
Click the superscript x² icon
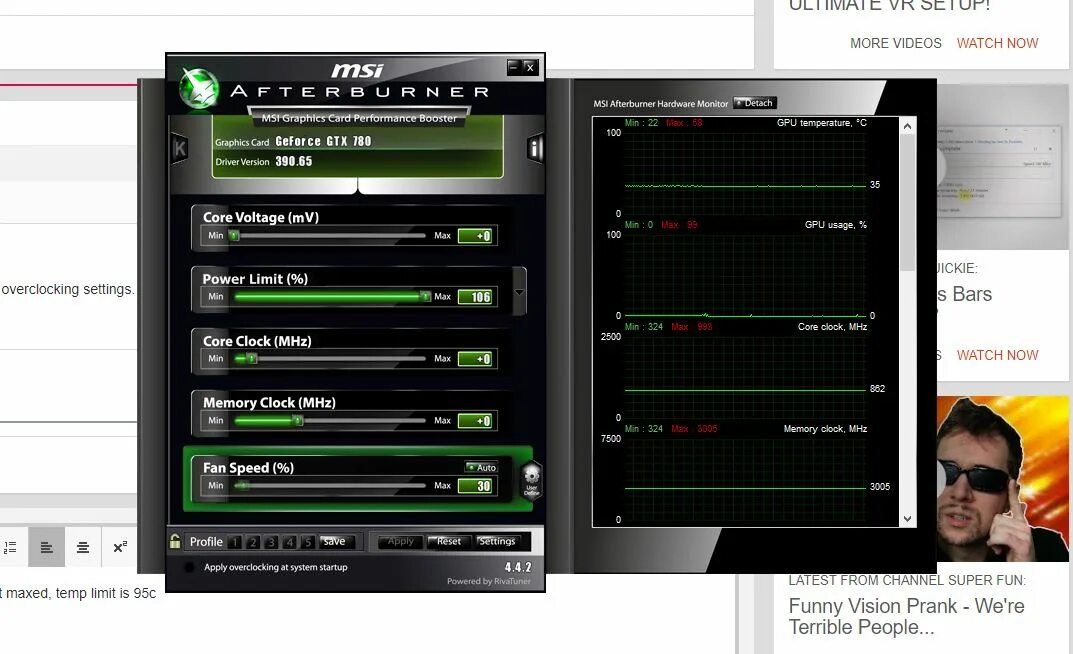click(120, 547)
